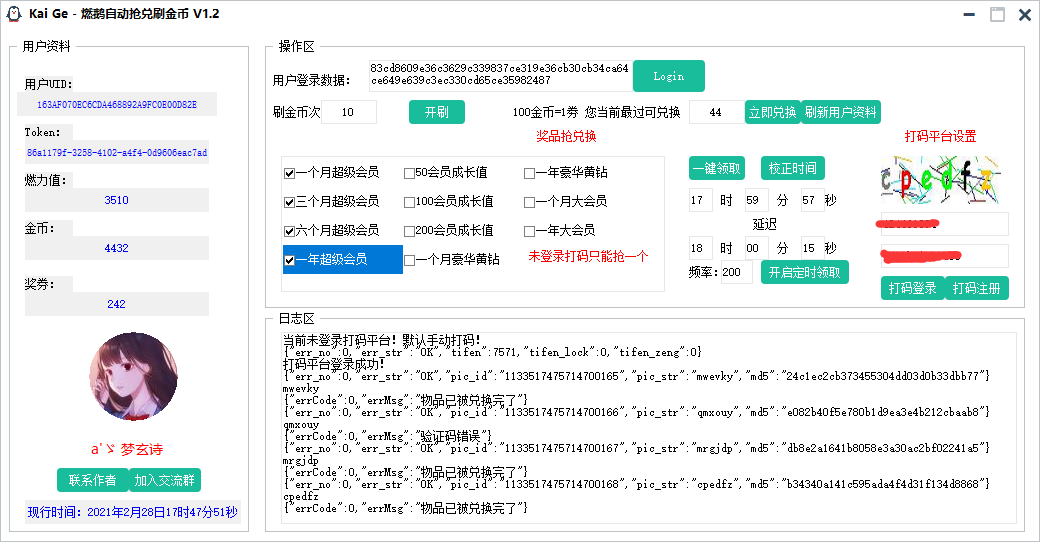Screen dimensions: 1040x542
Task: Click the anime girl avatar picture
Action: tap(133, 377)
